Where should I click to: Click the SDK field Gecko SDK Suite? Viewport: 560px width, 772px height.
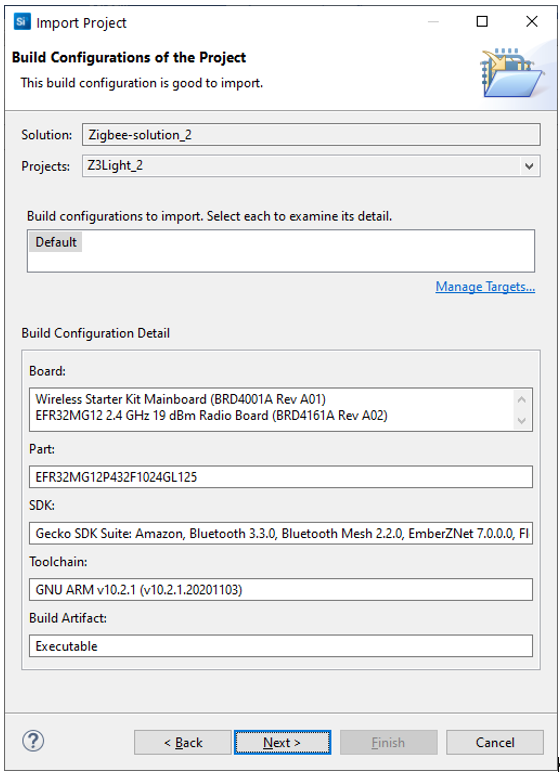pos(281,533)
